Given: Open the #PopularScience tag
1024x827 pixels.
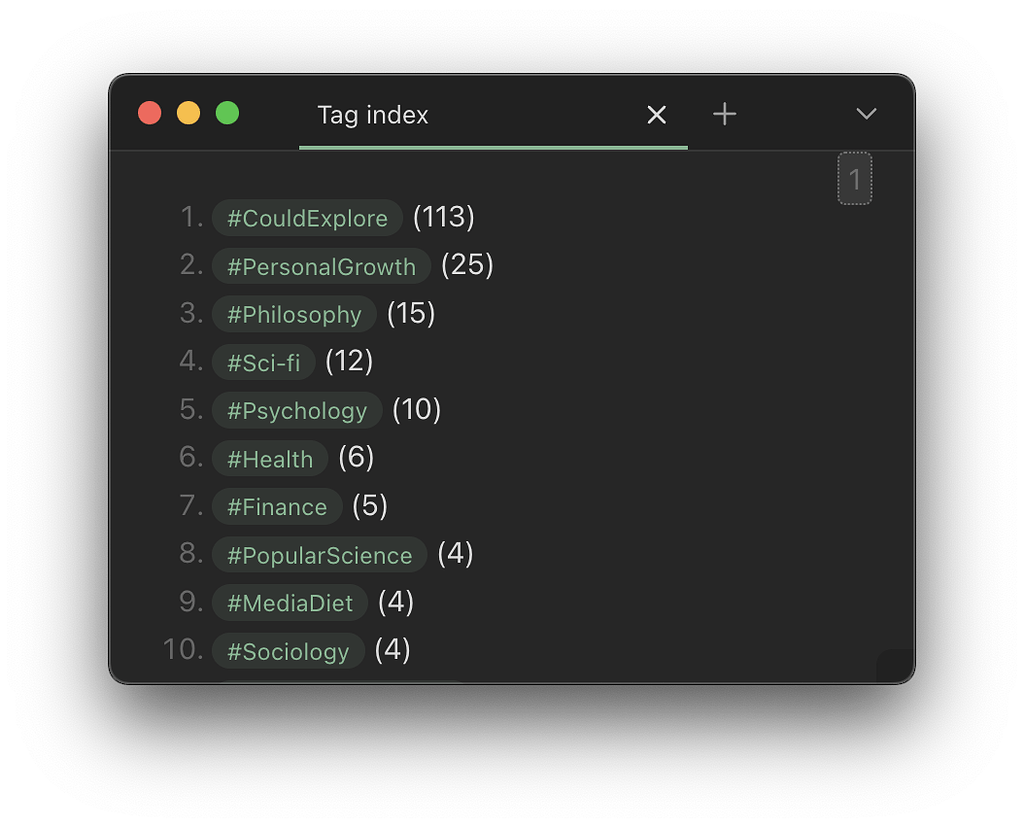Looking at the screenshot, I should (x=319, y=555).
